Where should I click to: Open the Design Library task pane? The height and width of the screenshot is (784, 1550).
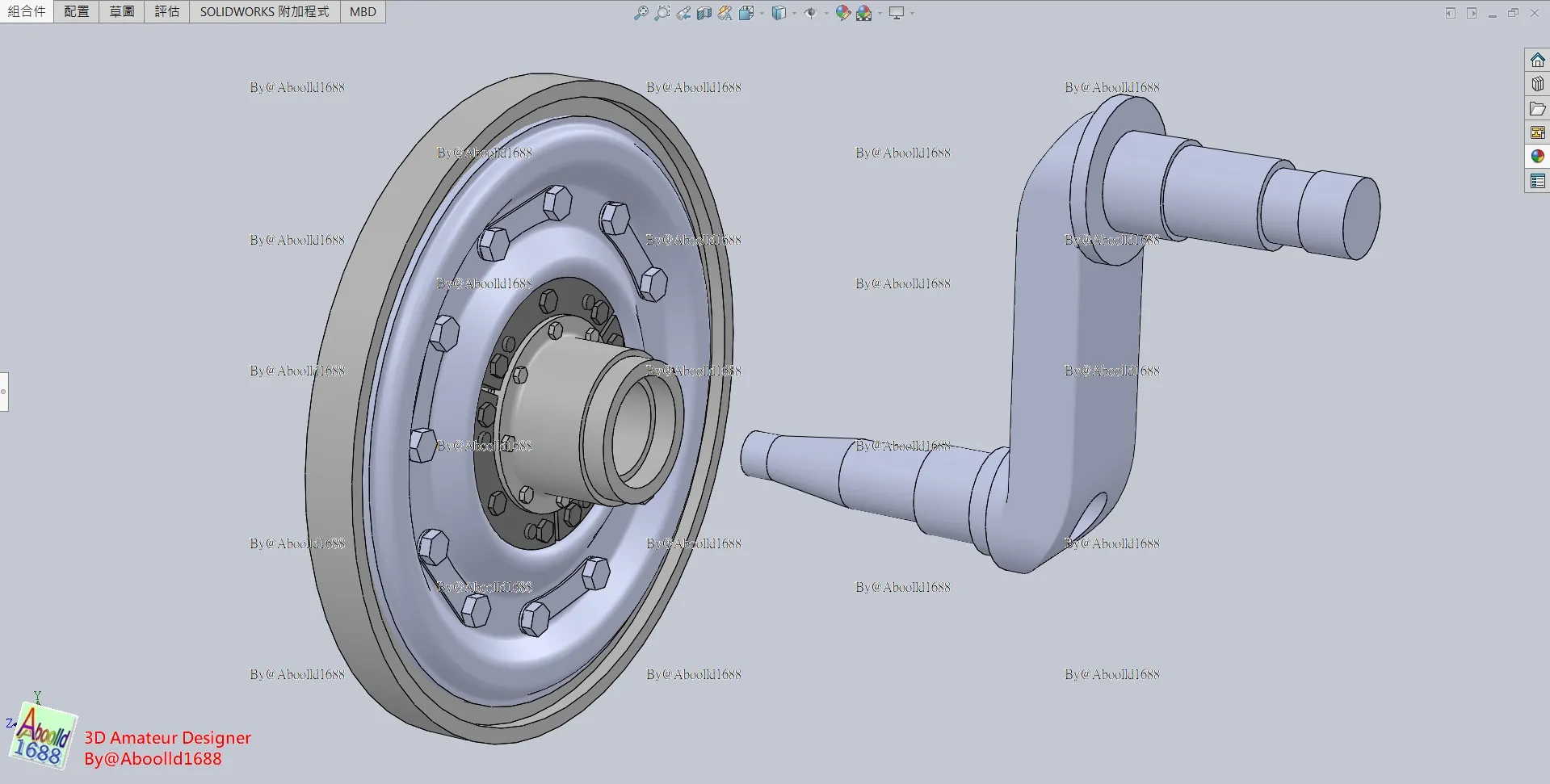1538,84
